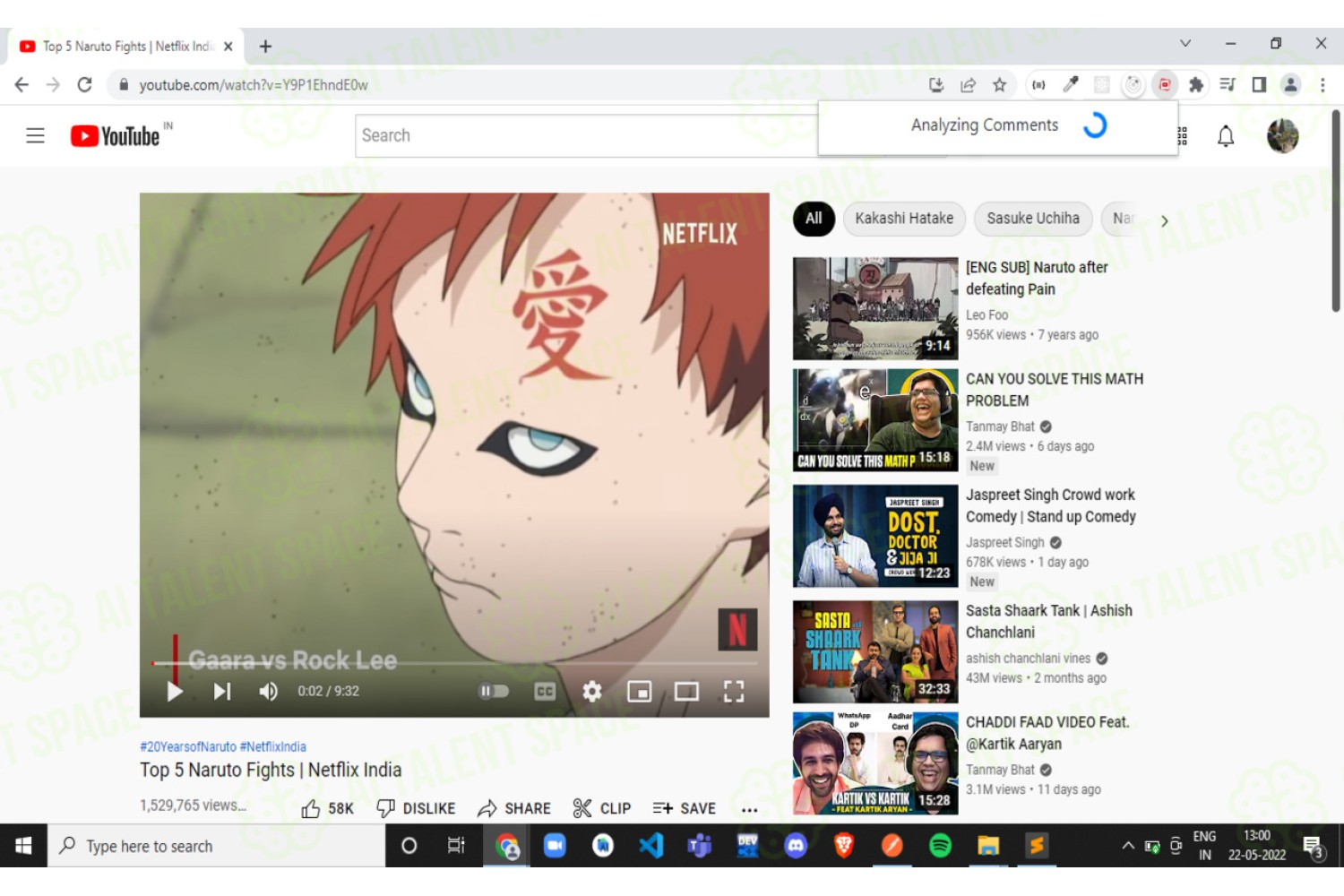Image resolution: width=1344 pixels, height=896 pixels.
Task: Open the Chrome profile icon
Action: [x=1290, y=85]
